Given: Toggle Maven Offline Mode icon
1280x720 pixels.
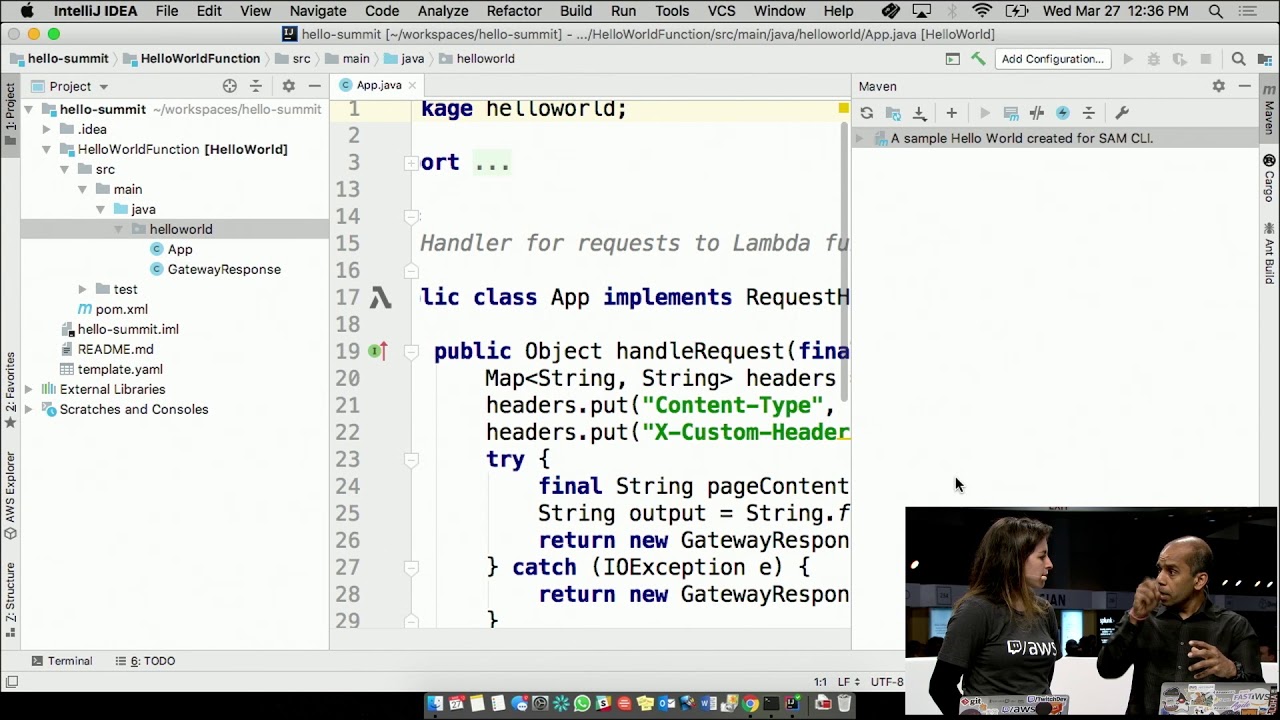Looking at the screenshot, I should pos(1037,113).
